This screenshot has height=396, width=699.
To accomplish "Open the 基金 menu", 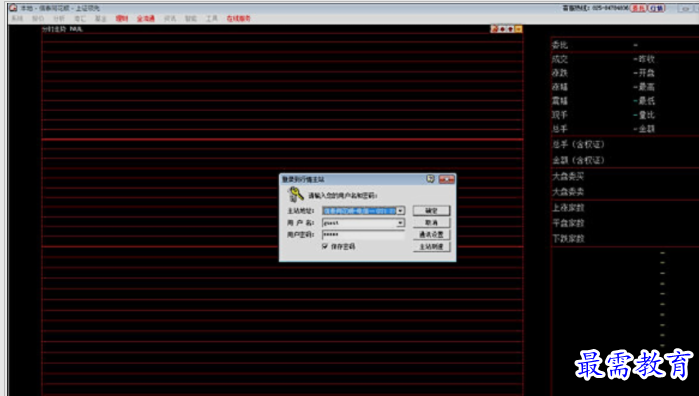I will coord(101,18).
